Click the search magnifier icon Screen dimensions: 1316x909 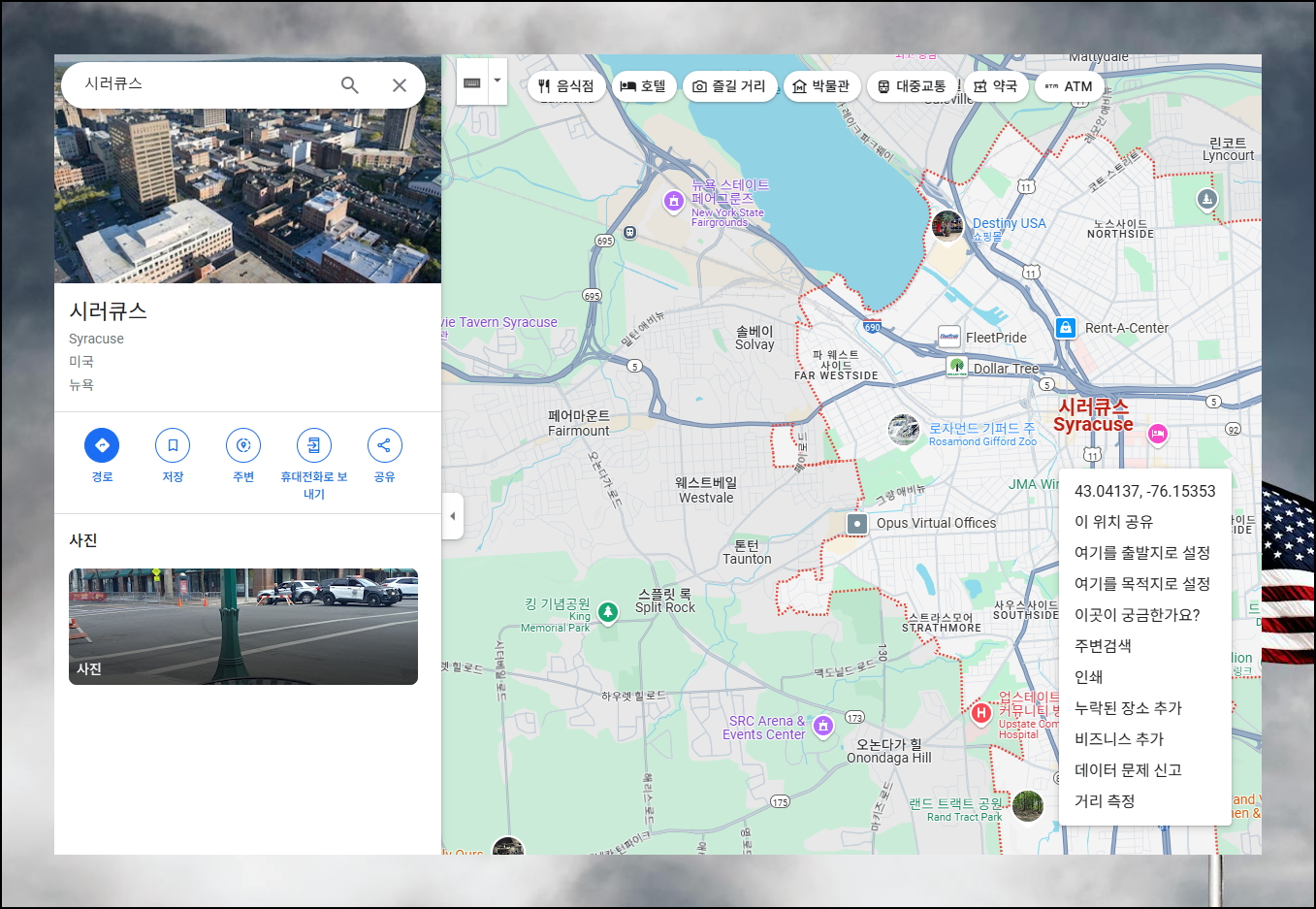350,85
